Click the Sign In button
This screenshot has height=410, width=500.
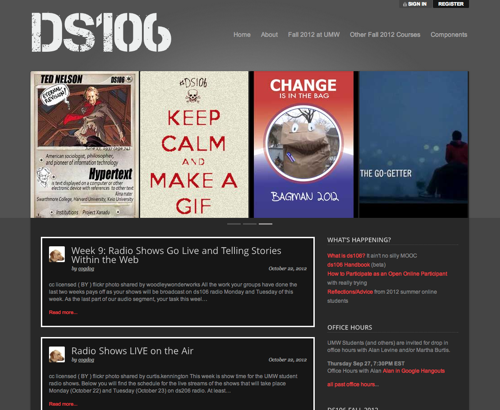point(415,4)
